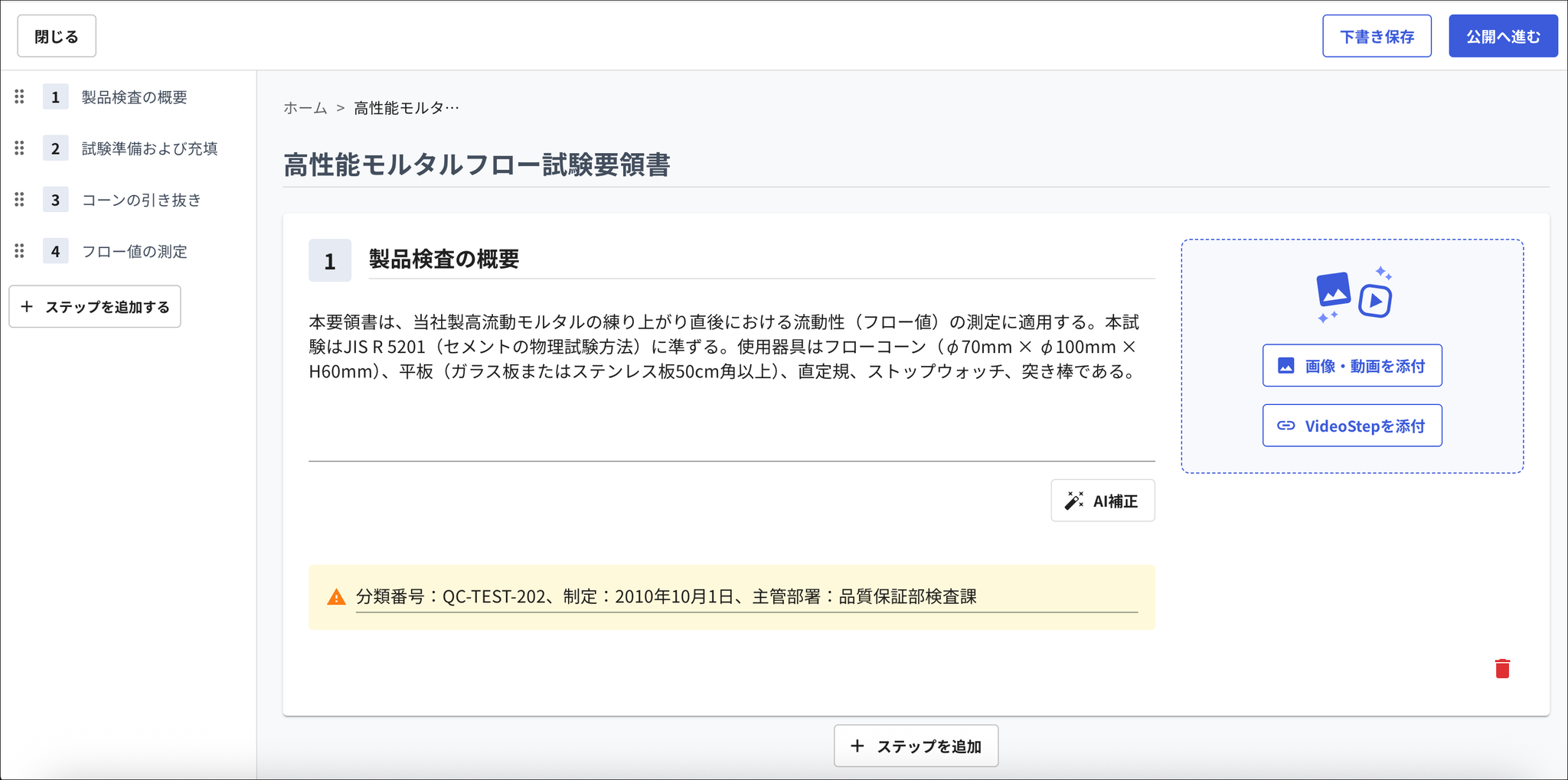Screen dimensions: 1568x780
Task: Proceed with 公開へ進む button
Action: (1503, 36)
